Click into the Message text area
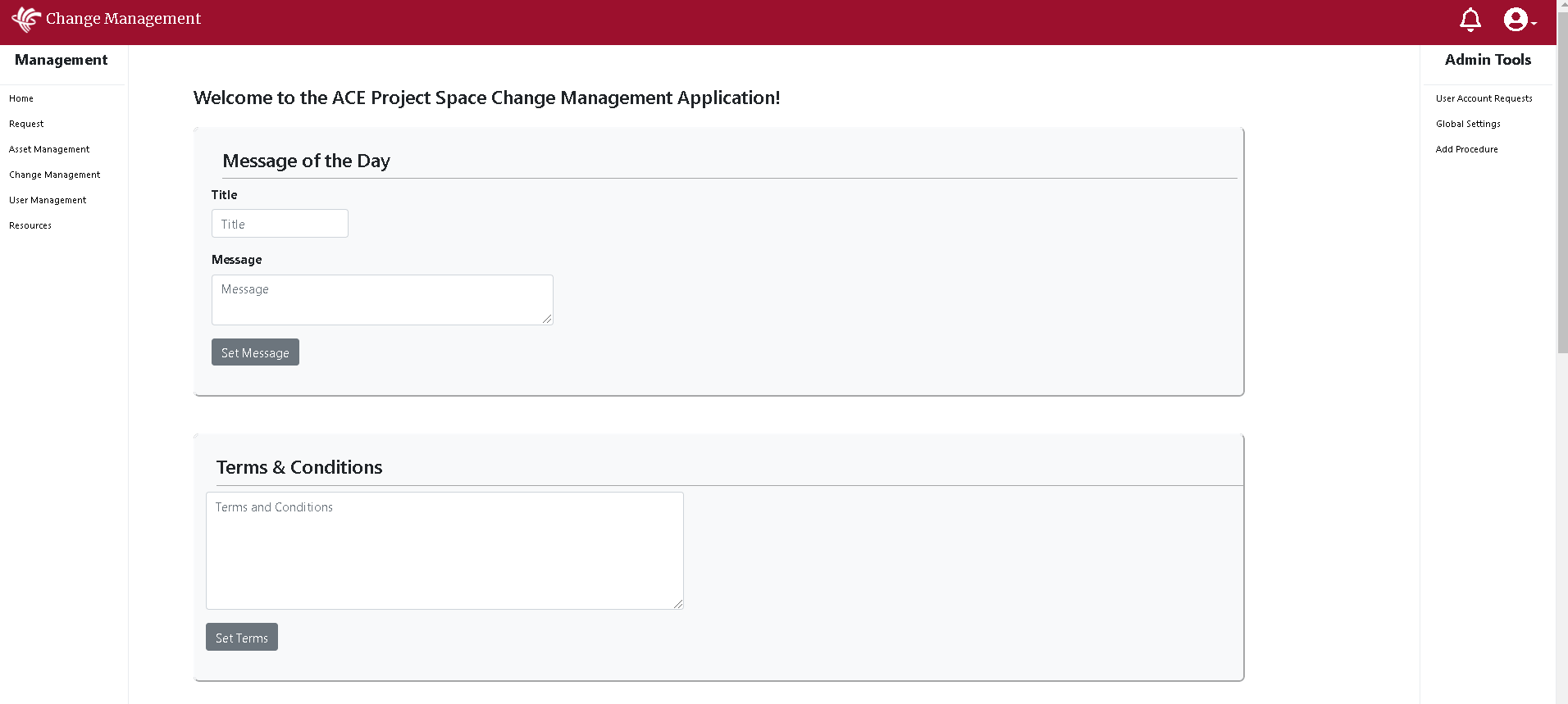The width and height of the screenshot is (1568, 704). pyautogui.click(x=382, y=300)
